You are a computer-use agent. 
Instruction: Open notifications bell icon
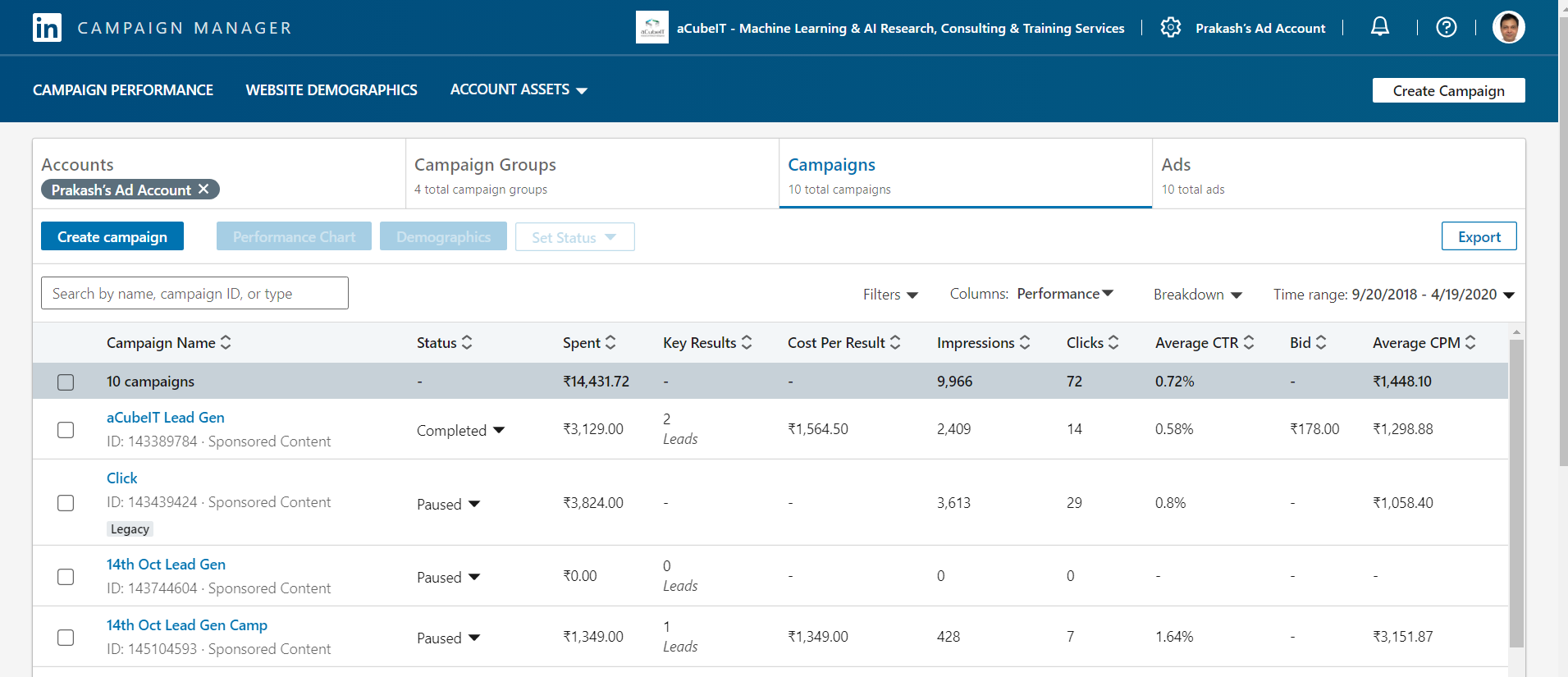click(x=1380, y=27)
